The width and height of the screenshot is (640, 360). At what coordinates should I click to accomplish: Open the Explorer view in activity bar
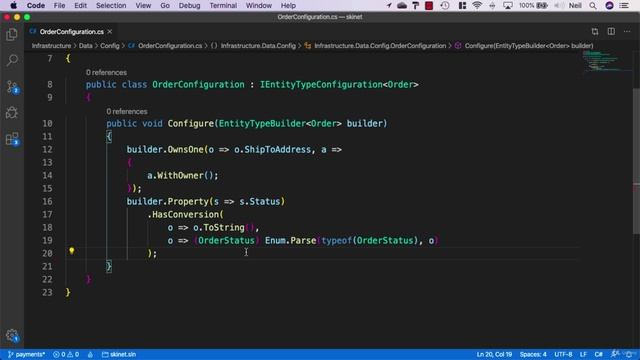[x=12, y=34]
